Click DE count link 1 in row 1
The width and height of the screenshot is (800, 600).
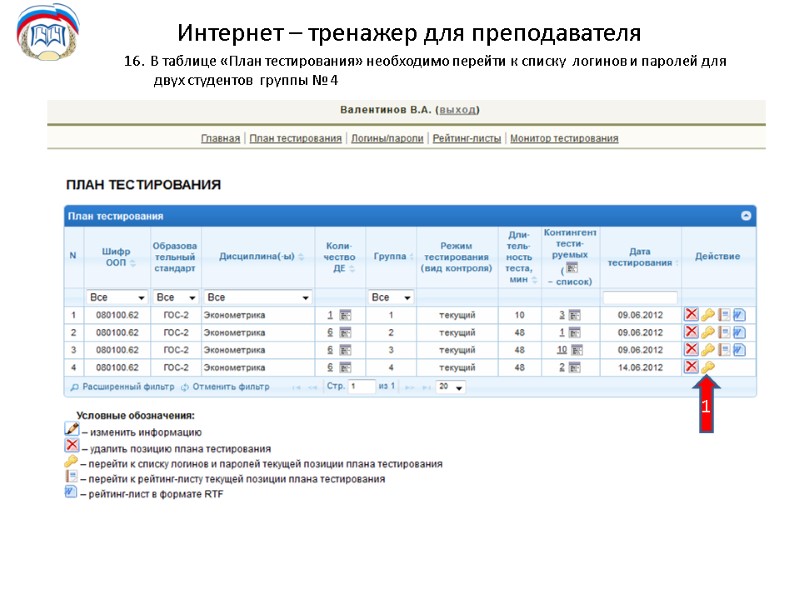330,315
